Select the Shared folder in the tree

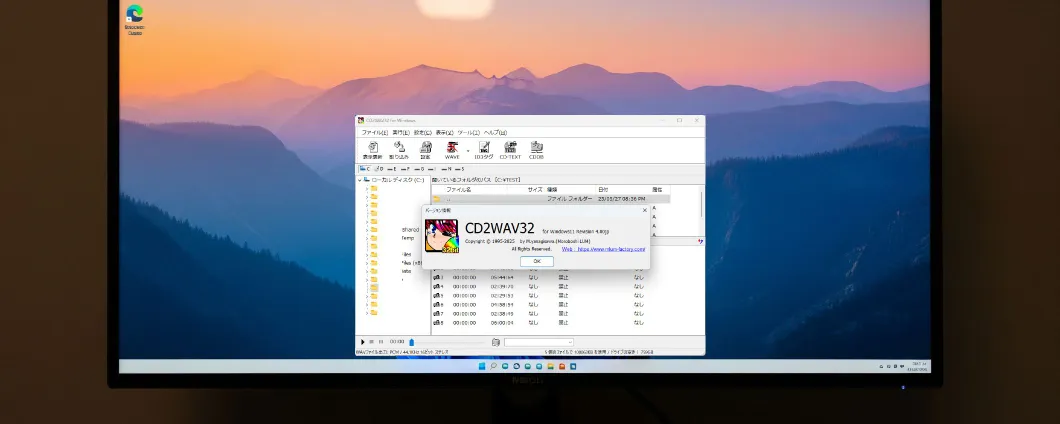coord(410,230)
